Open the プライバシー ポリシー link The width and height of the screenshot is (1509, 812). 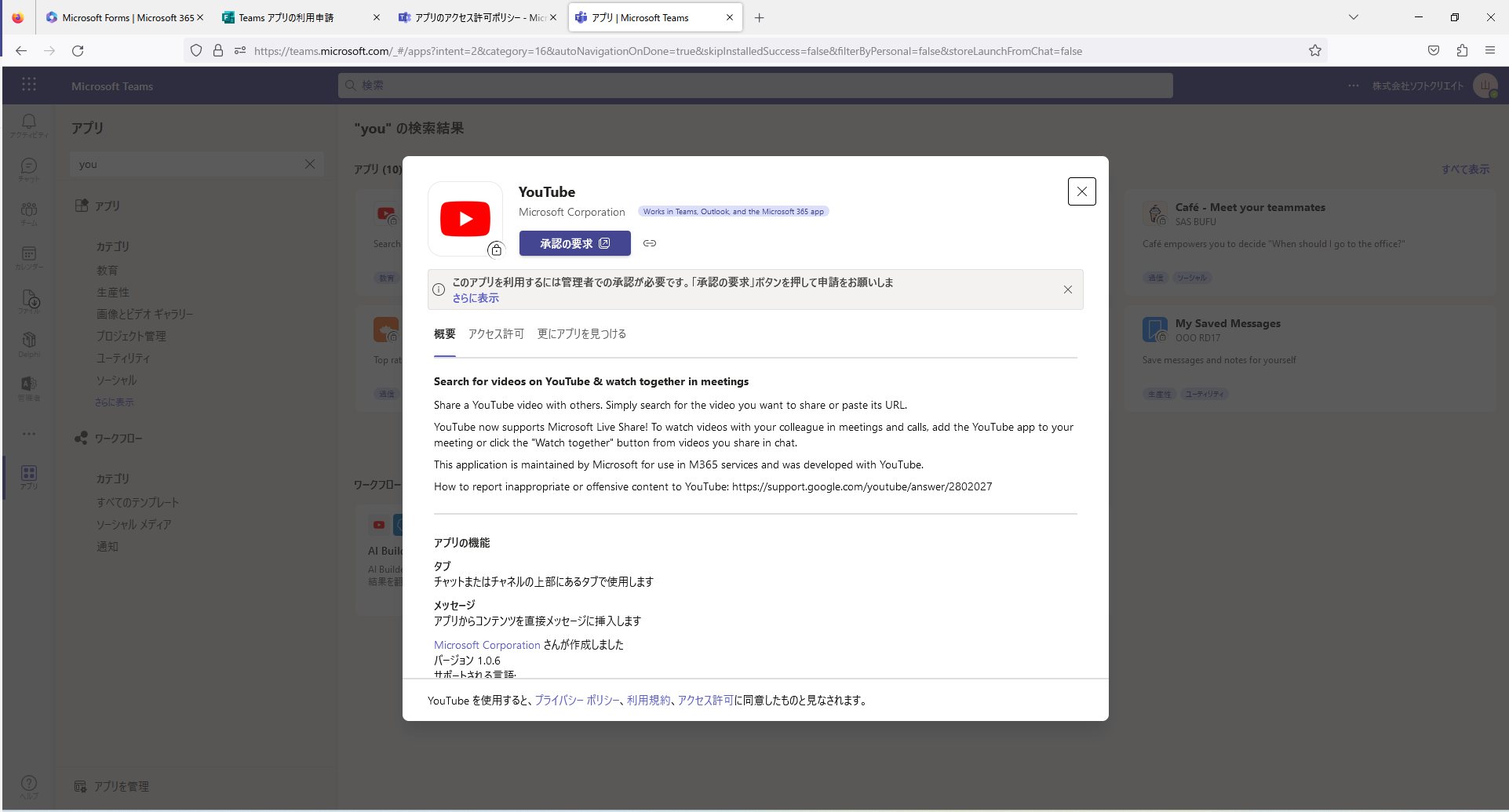(578, 701)
